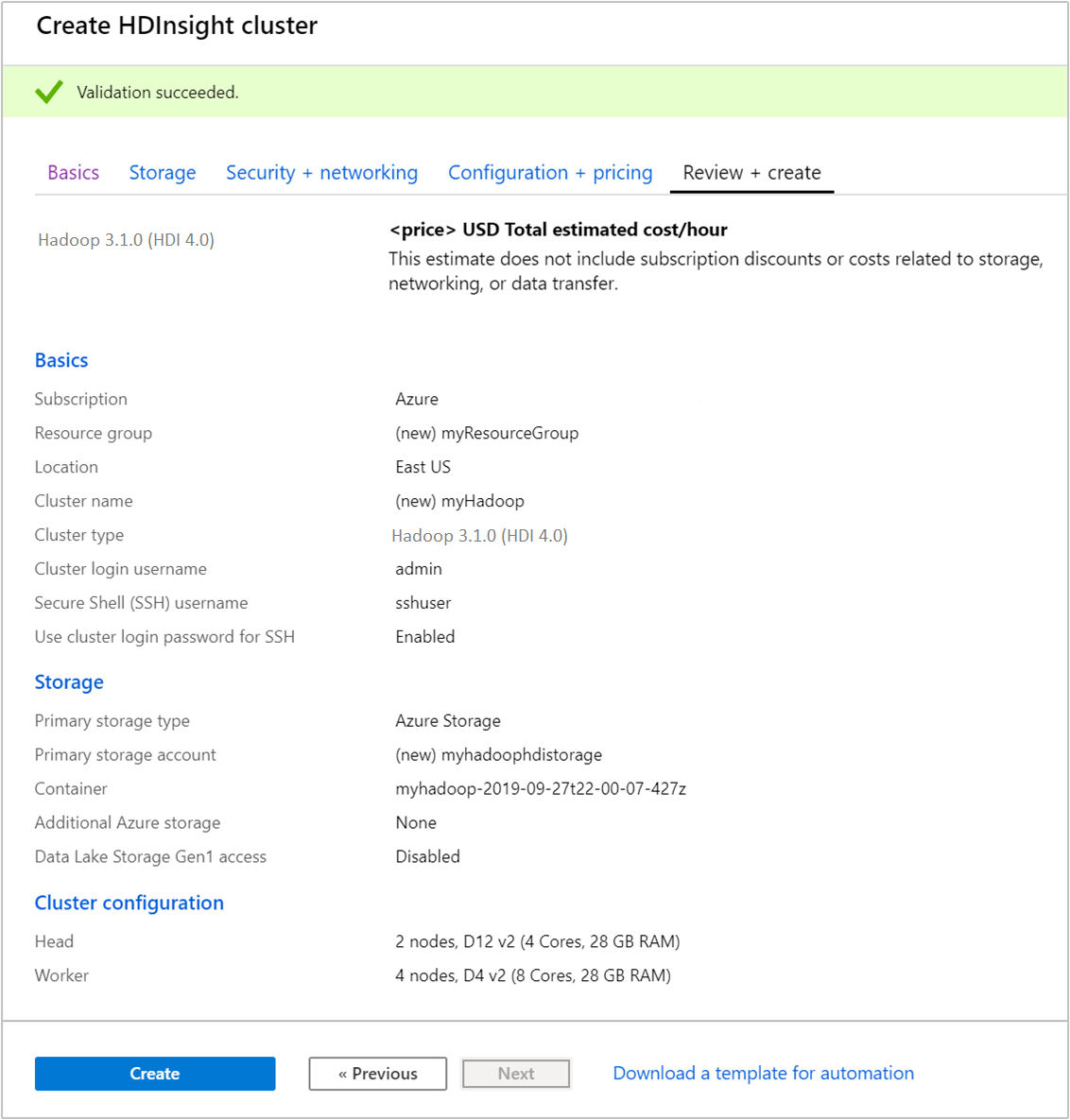Viewport: 1070px width, 1120px height.
Task: Open the Basics section heading link
Action: (60, 360)
